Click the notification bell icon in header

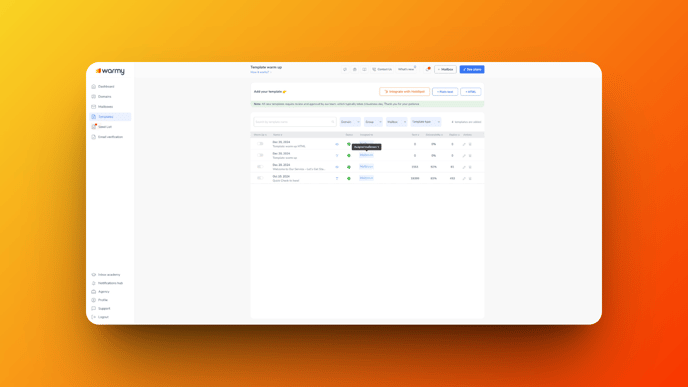pos(428,69)
